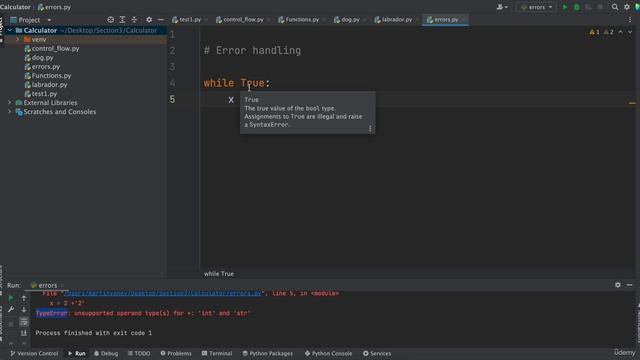
Task: Toggle soft-wrap in Run console
Action: point(24,322)
